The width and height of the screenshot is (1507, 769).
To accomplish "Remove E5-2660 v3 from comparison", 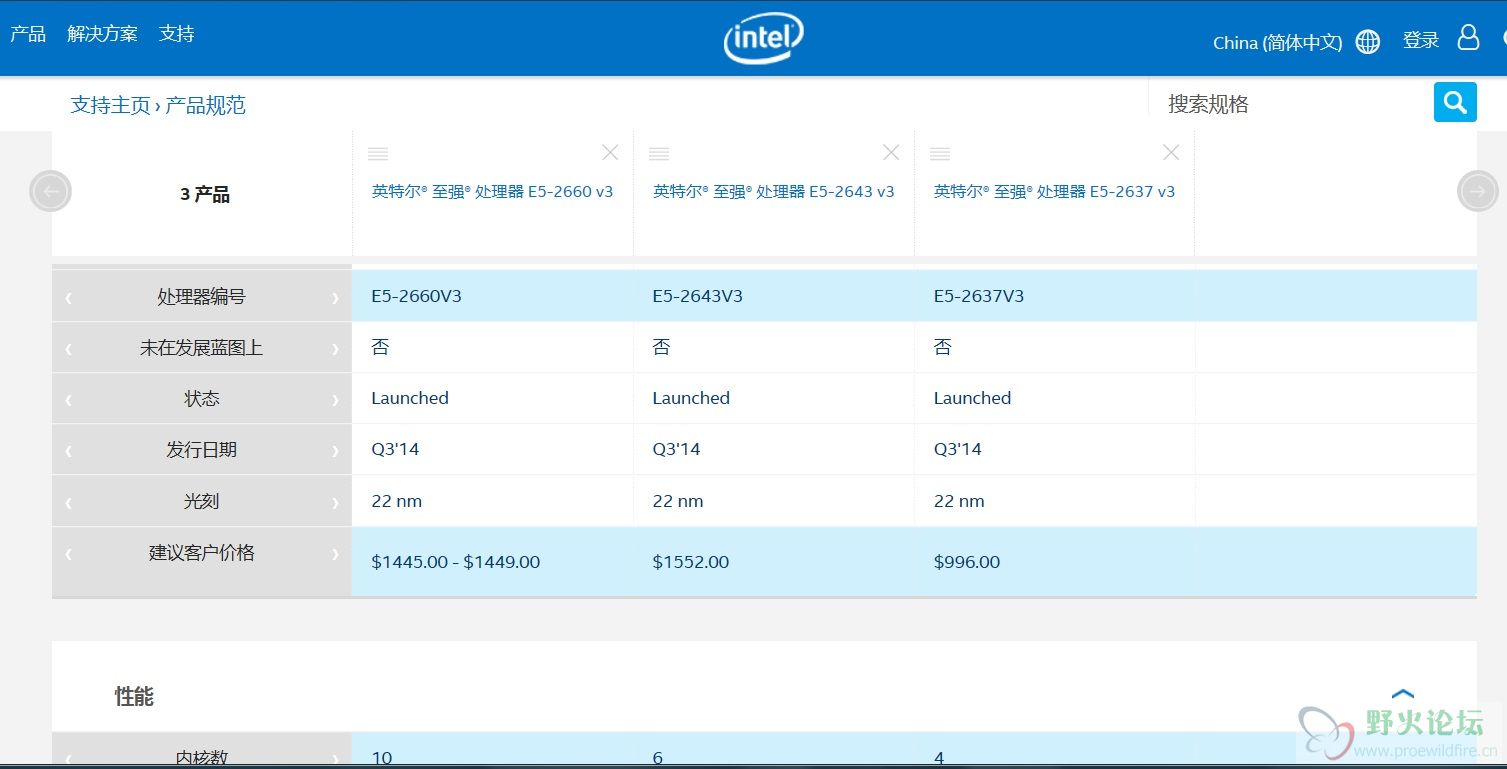I will [x=610, y=152].
